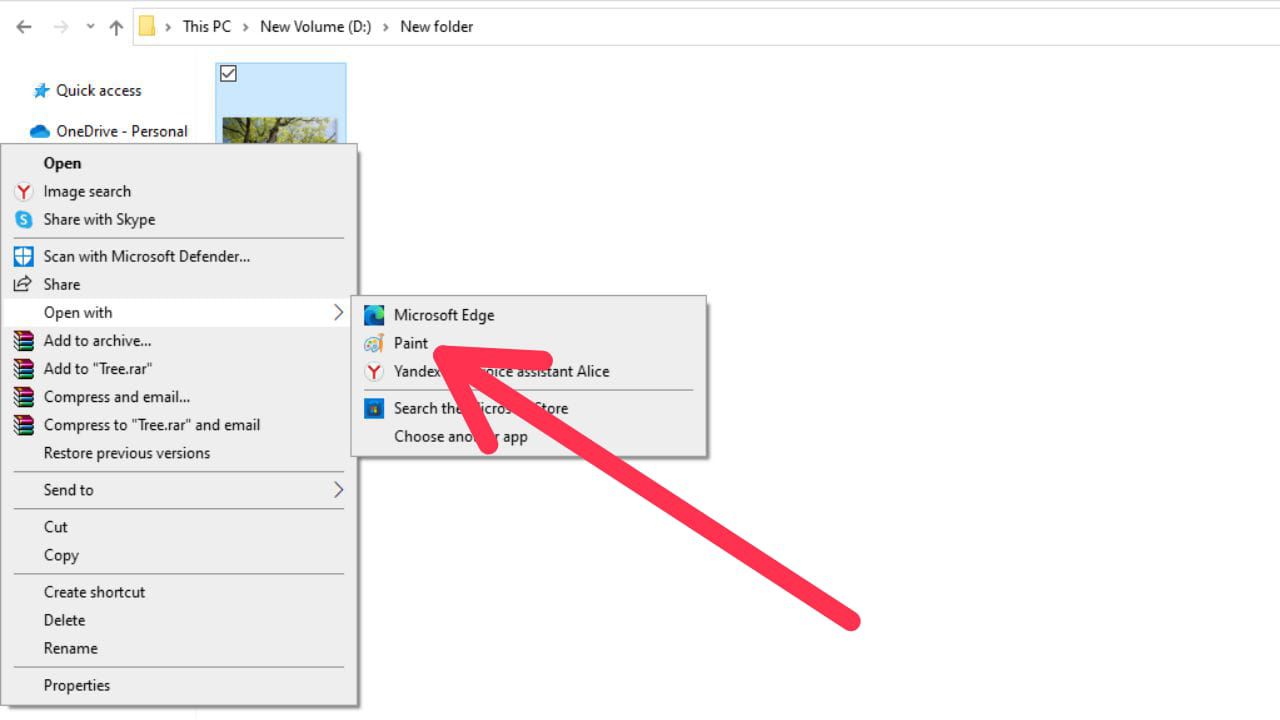This screenshot has height=720, width=1280.
Task: Choose Image search in context menu
Action: coord(180,191)
